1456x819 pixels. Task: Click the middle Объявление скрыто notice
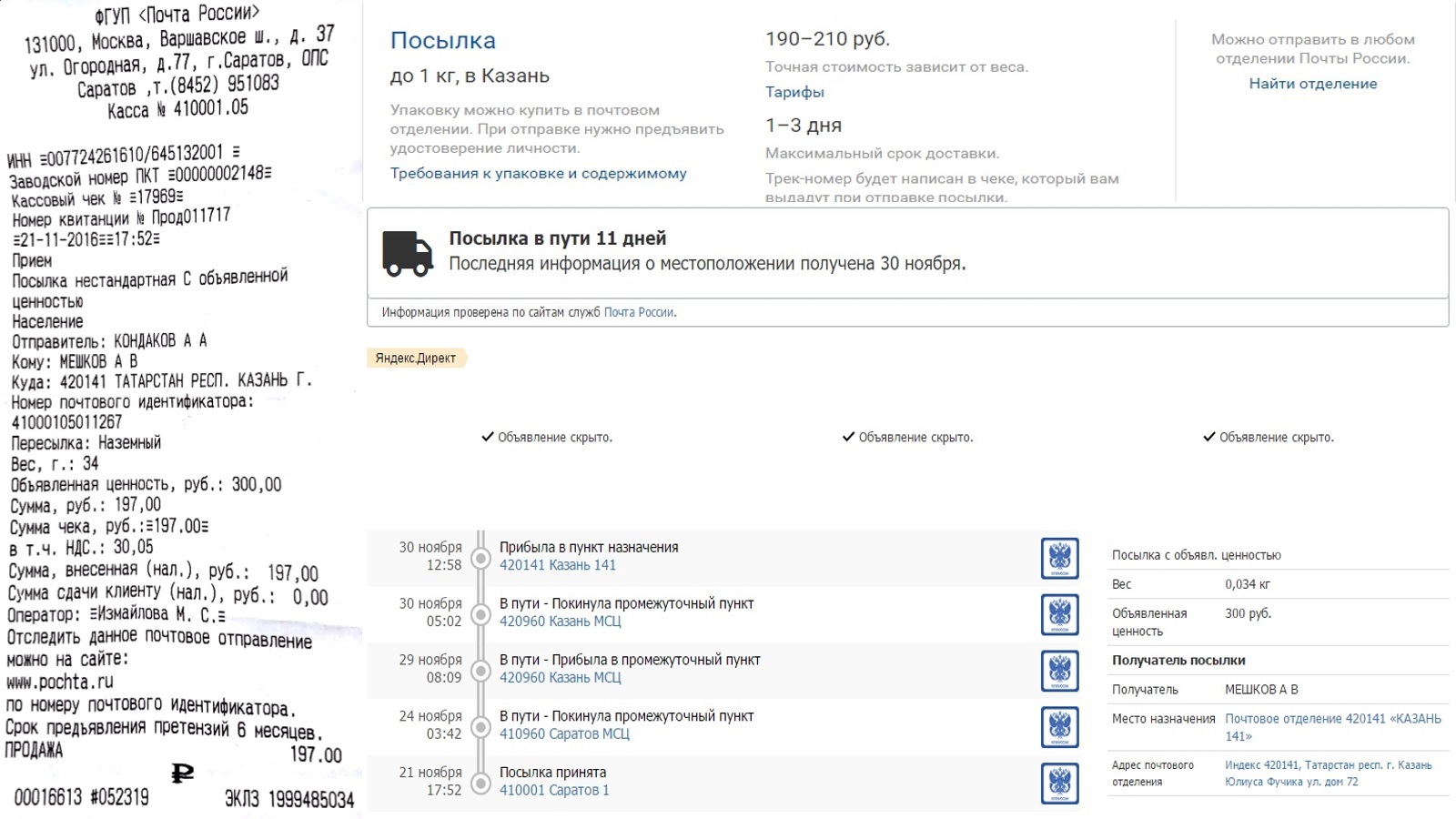(907, 438)
